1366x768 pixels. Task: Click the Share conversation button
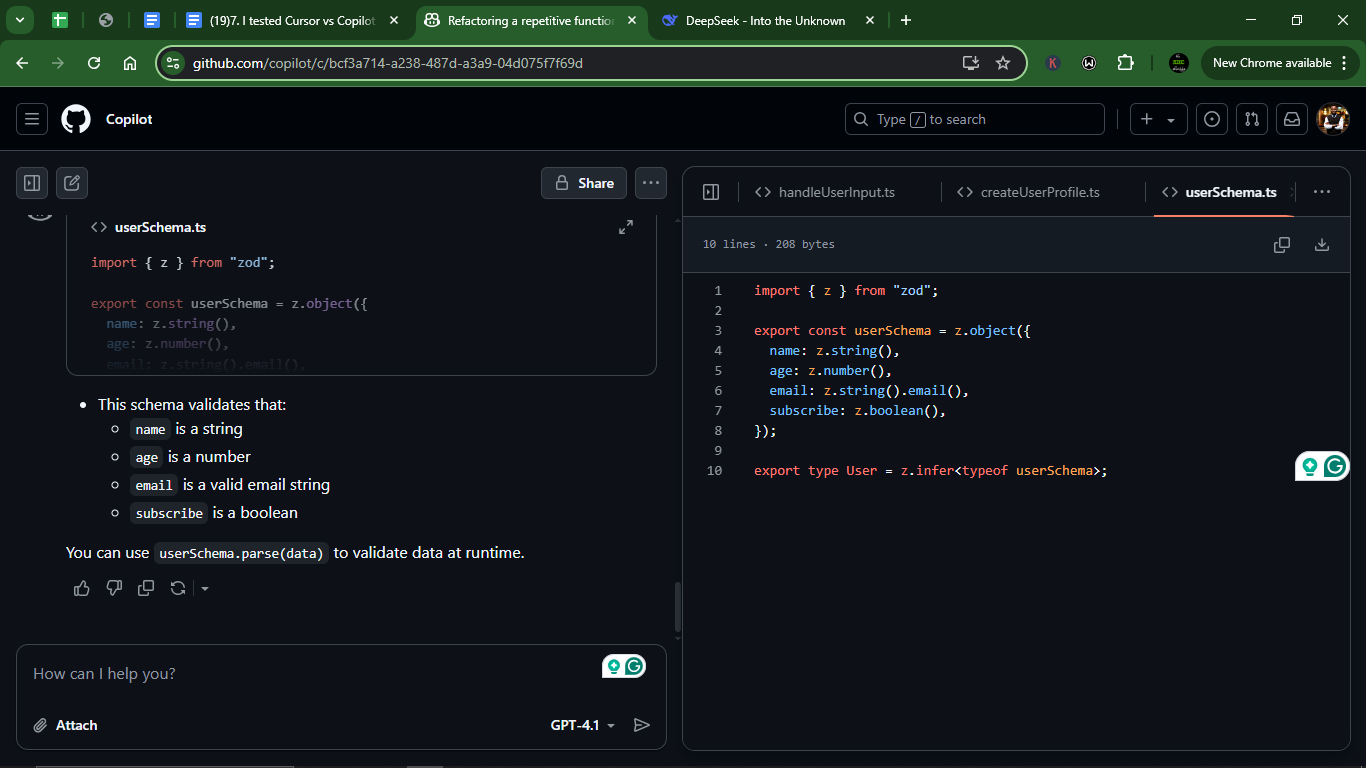tap(584, 183)
